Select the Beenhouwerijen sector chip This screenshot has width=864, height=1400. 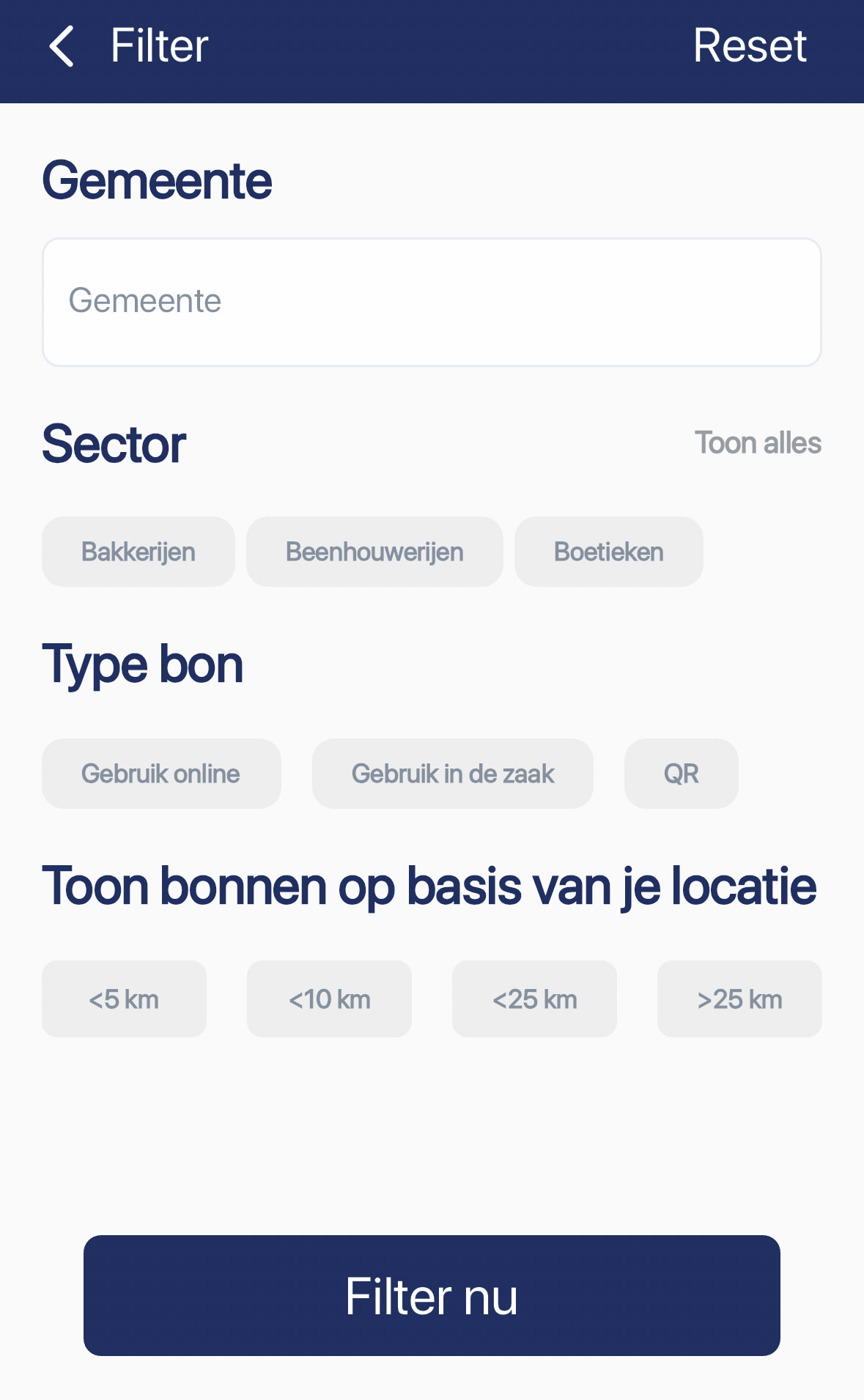pyautogui.click(x=374, y=552)
